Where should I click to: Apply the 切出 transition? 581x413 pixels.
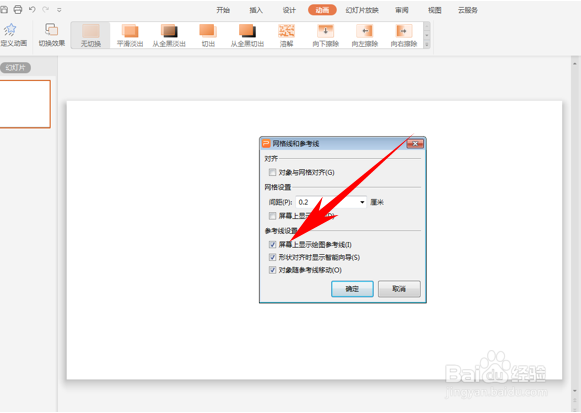[208, 35]
